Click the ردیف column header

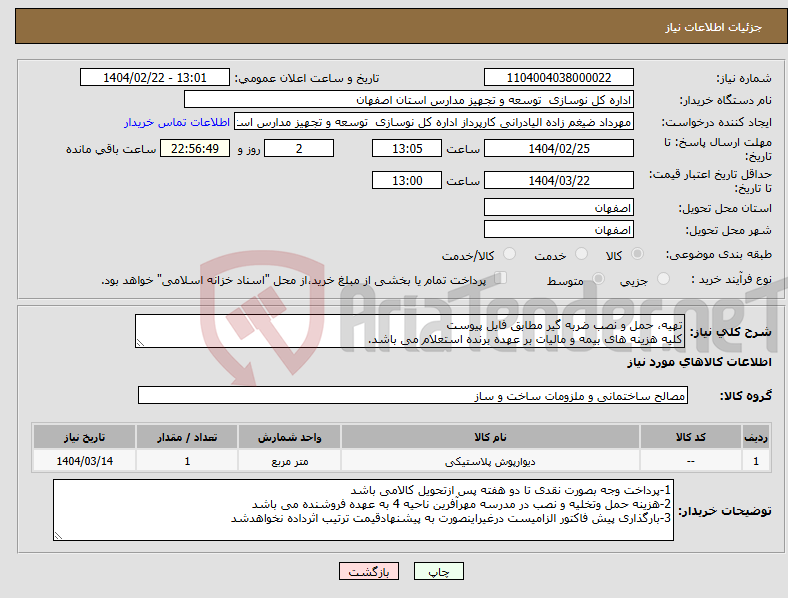tap(756, 437)
